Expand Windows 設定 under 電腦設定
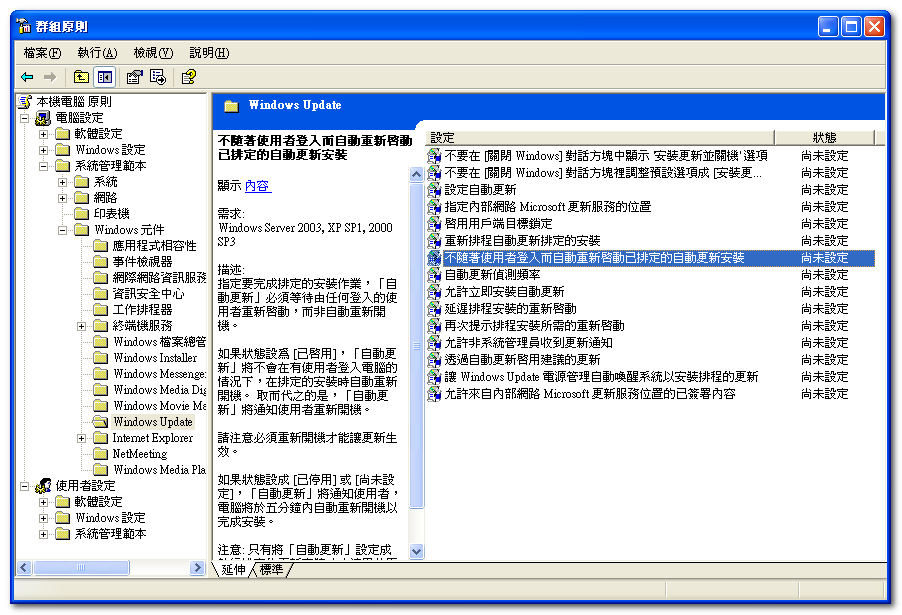Screen dimensions: 902x615 (x=43, y=150)
